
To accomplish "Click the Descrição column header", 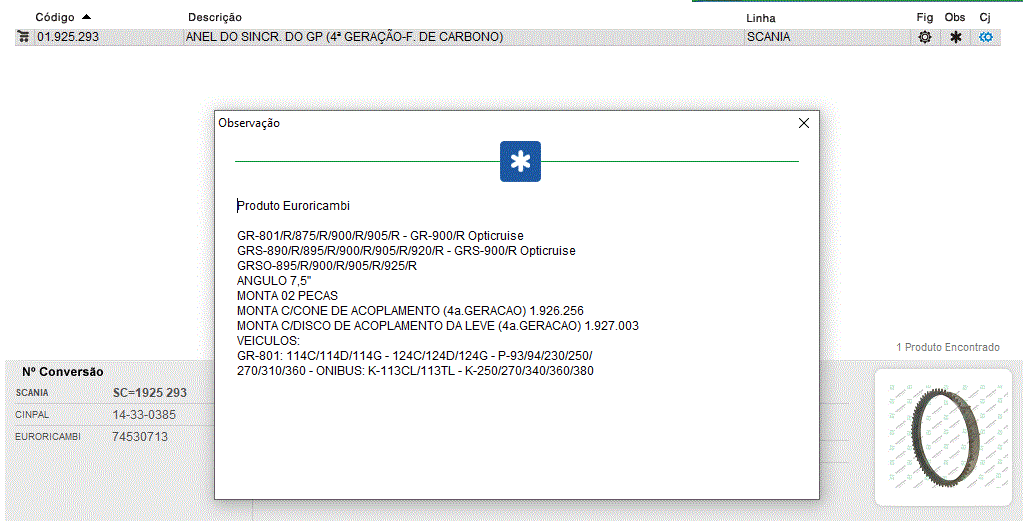I will 215,17.
